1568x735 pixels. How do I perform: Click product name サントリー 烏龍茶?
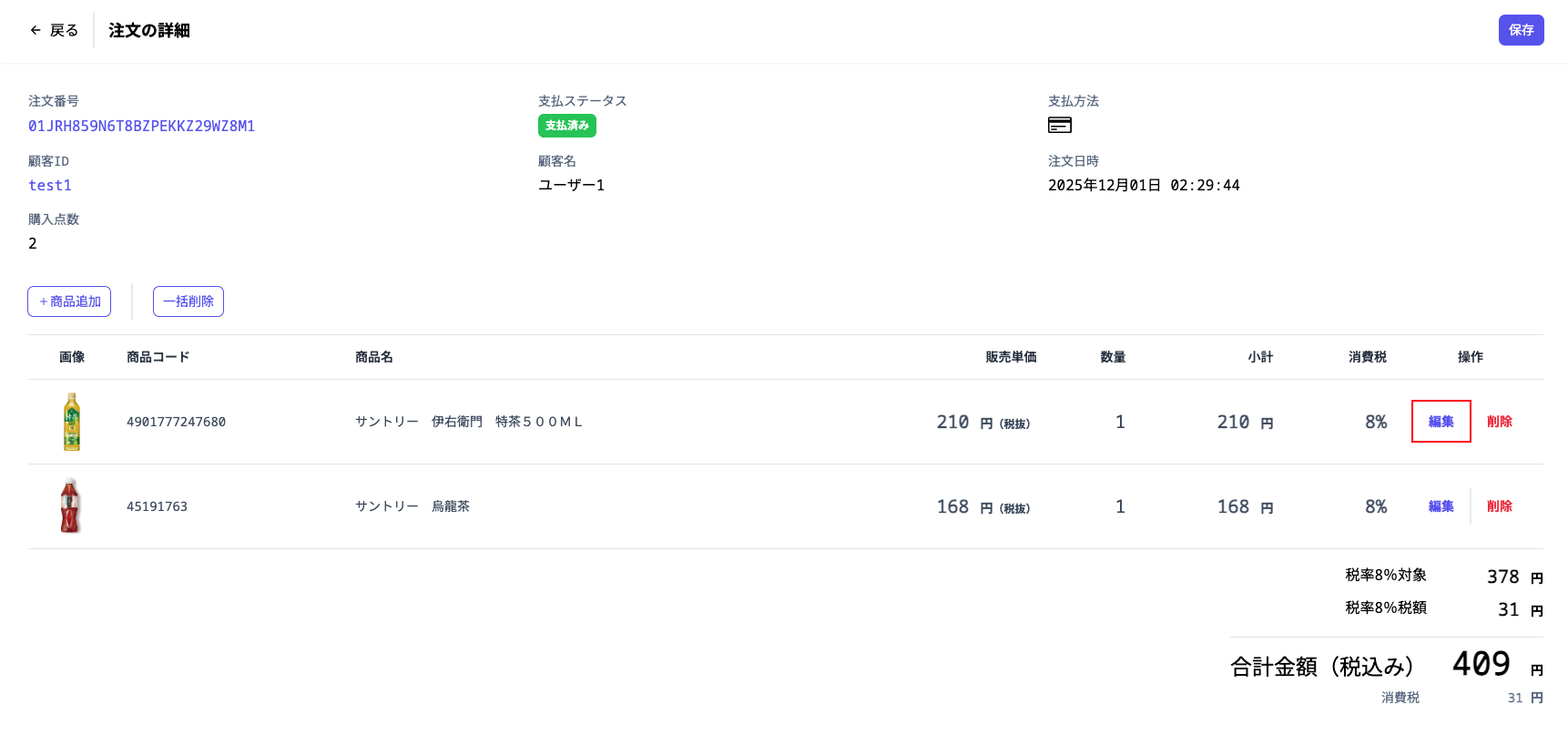click(x=412, y=506)
